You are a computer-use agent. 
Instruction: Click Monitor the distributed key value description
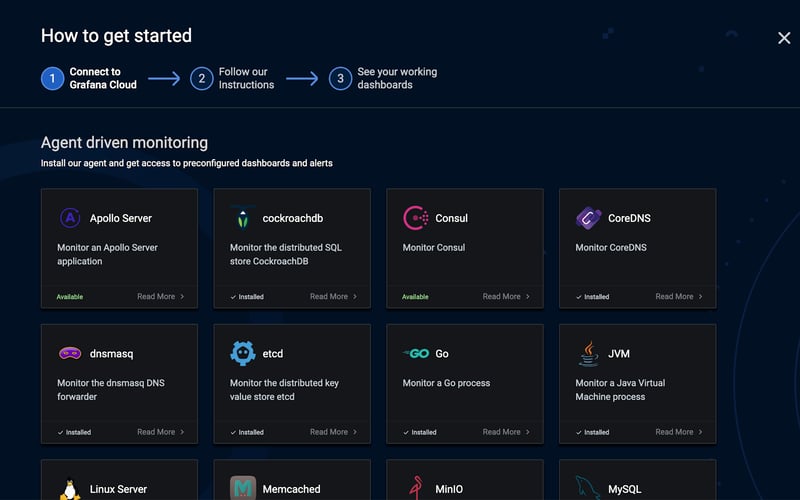pyautogui.click(x=284, y=390)
